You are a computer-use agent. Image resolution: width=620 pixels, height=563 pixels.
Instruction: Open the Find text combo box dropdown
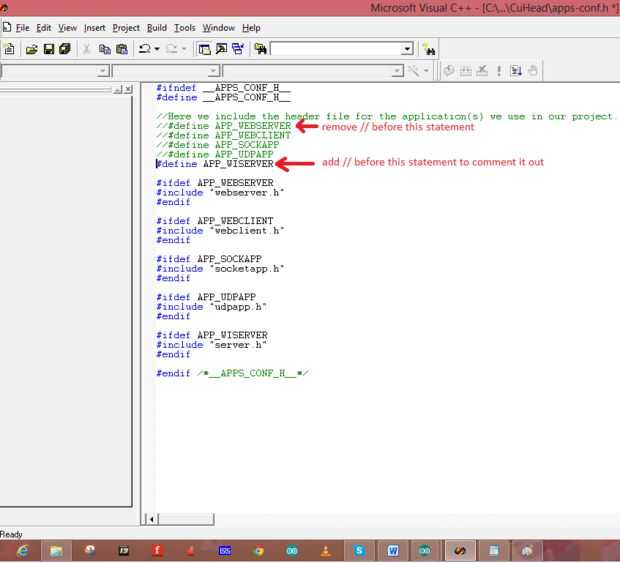click(407, 49)
